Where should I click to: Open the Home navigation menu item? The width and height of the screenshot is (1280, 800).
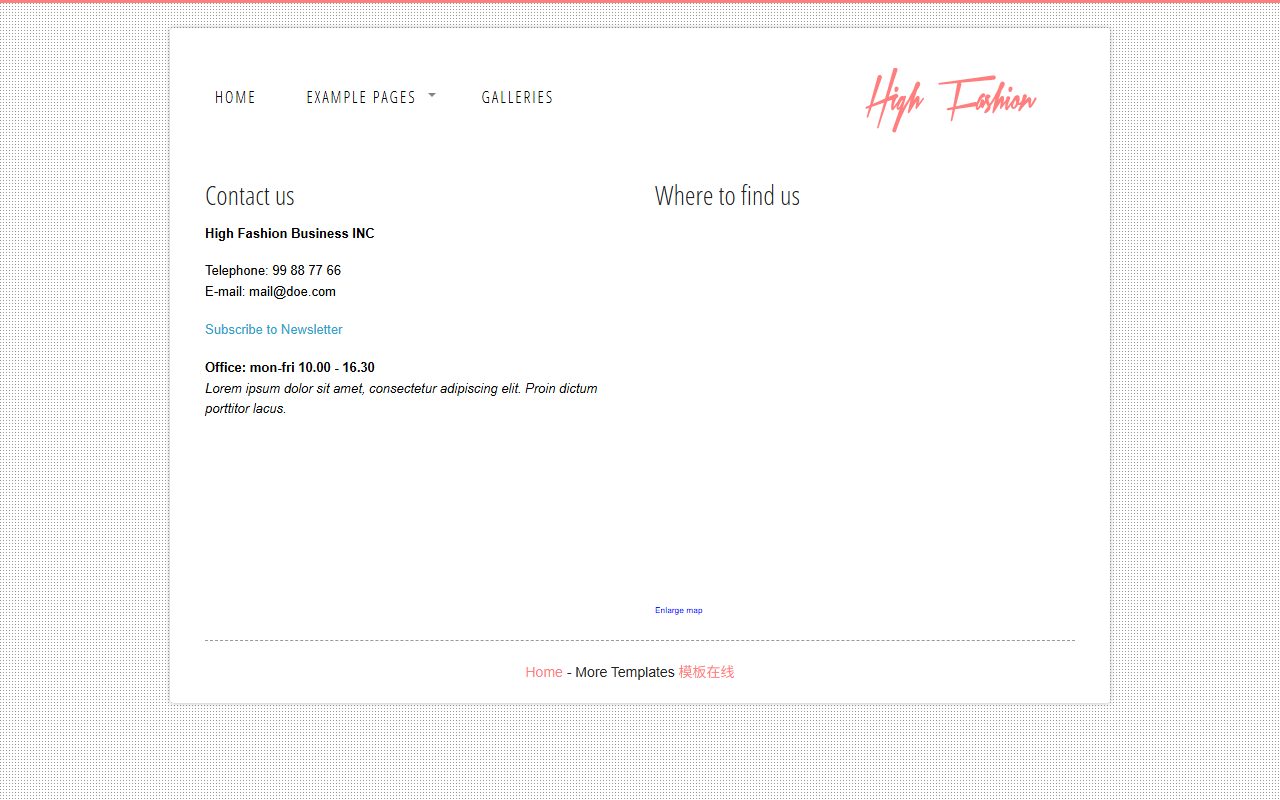coord(235,97)
